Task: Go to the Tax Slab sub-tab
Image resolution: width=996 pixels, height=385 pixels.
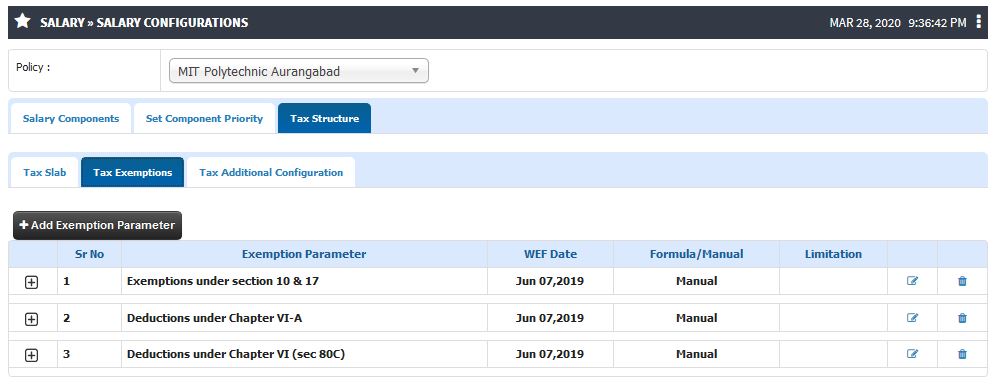Action: point(44,173)
